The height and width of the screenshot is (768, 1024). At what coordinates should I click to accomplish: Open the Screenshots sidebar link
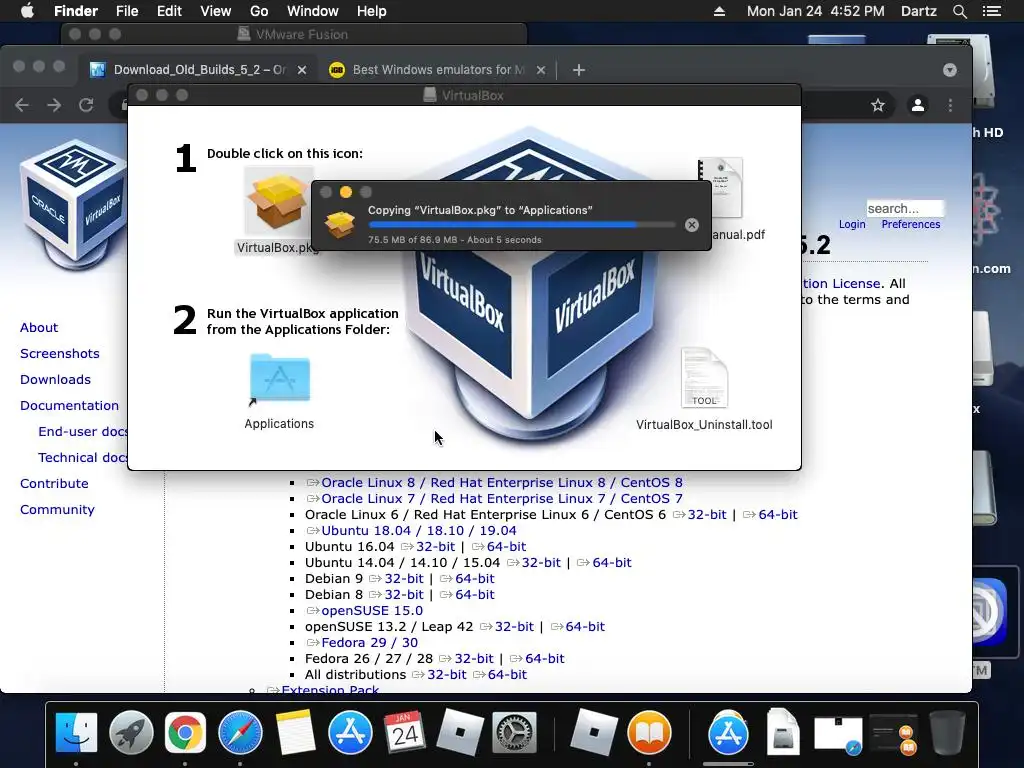[x=59, y=354]
